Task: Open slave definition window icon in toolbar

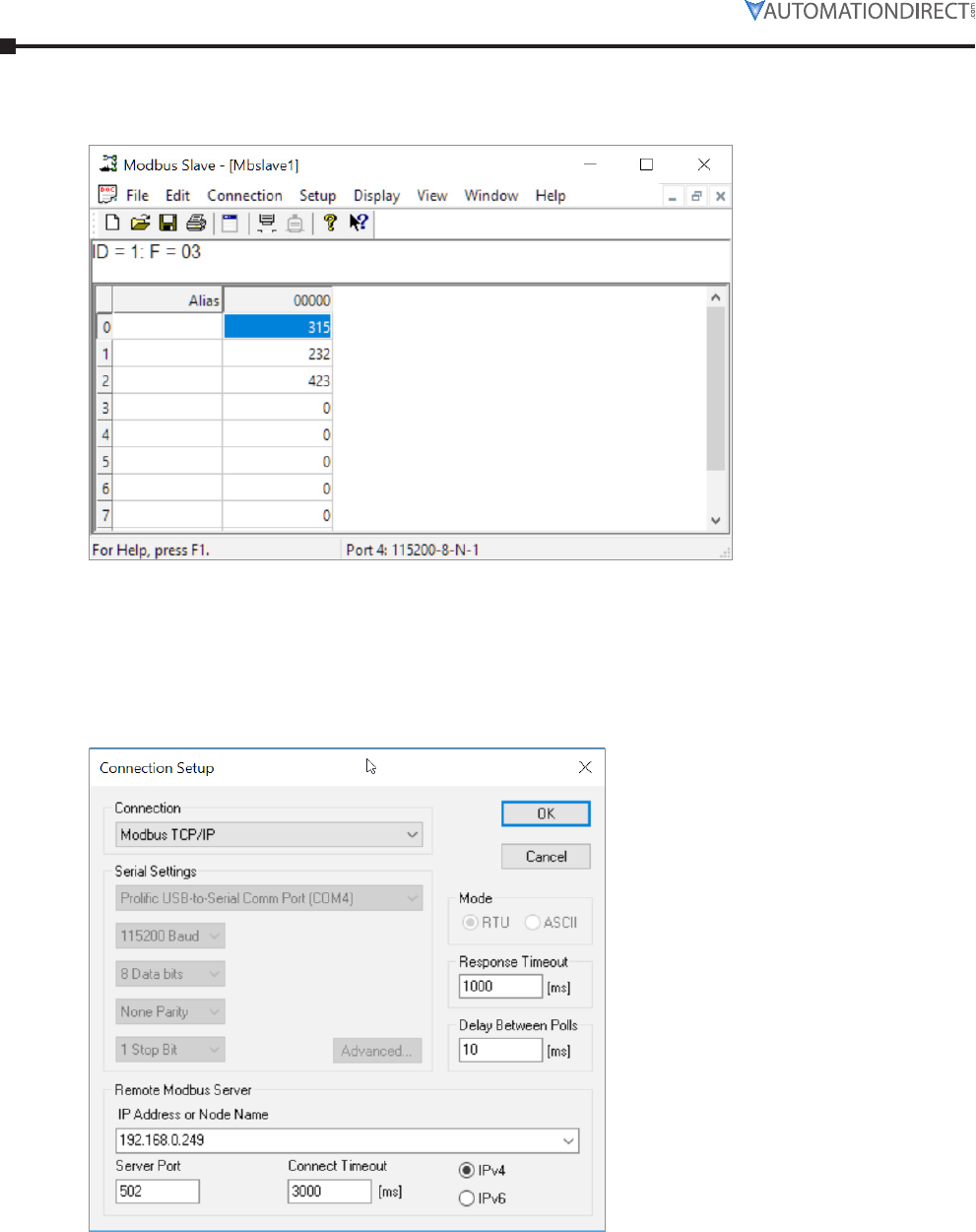Action: pyautogui.click(x=229, y=223)
